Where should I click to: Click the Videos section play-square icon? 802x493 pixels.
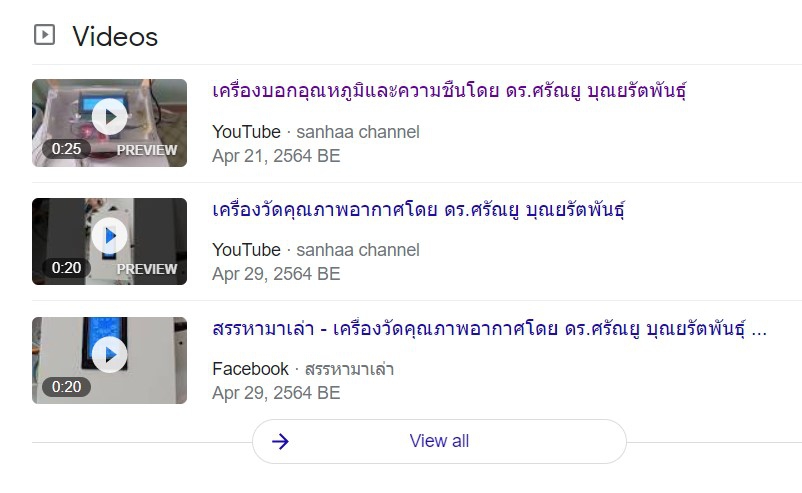pos(44,36)
